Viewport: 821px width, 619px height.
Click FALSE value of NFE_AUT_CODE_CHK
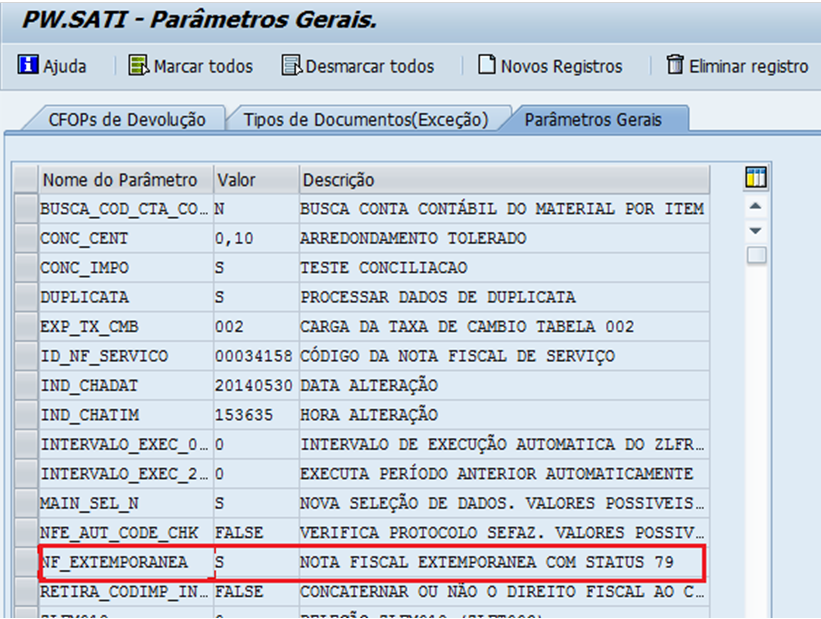point(256,533)
